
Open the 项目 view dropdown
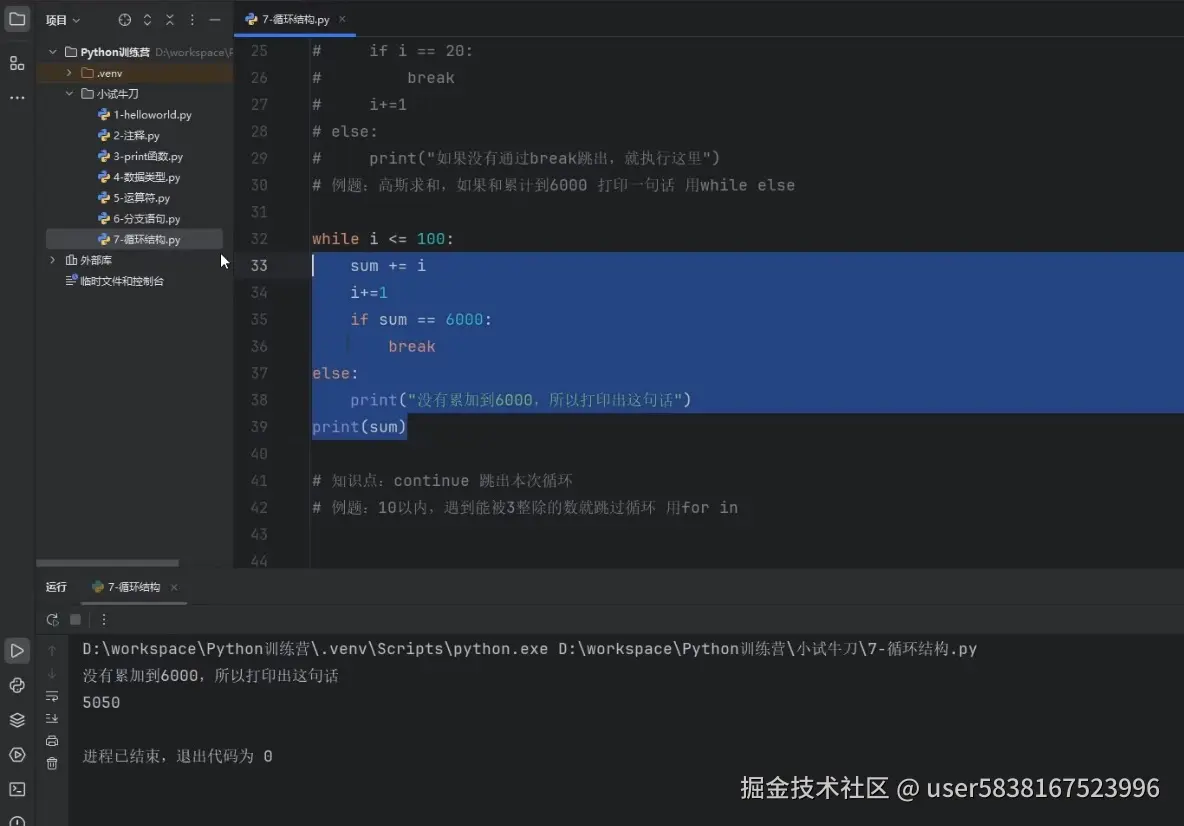(x=62, y=19)
